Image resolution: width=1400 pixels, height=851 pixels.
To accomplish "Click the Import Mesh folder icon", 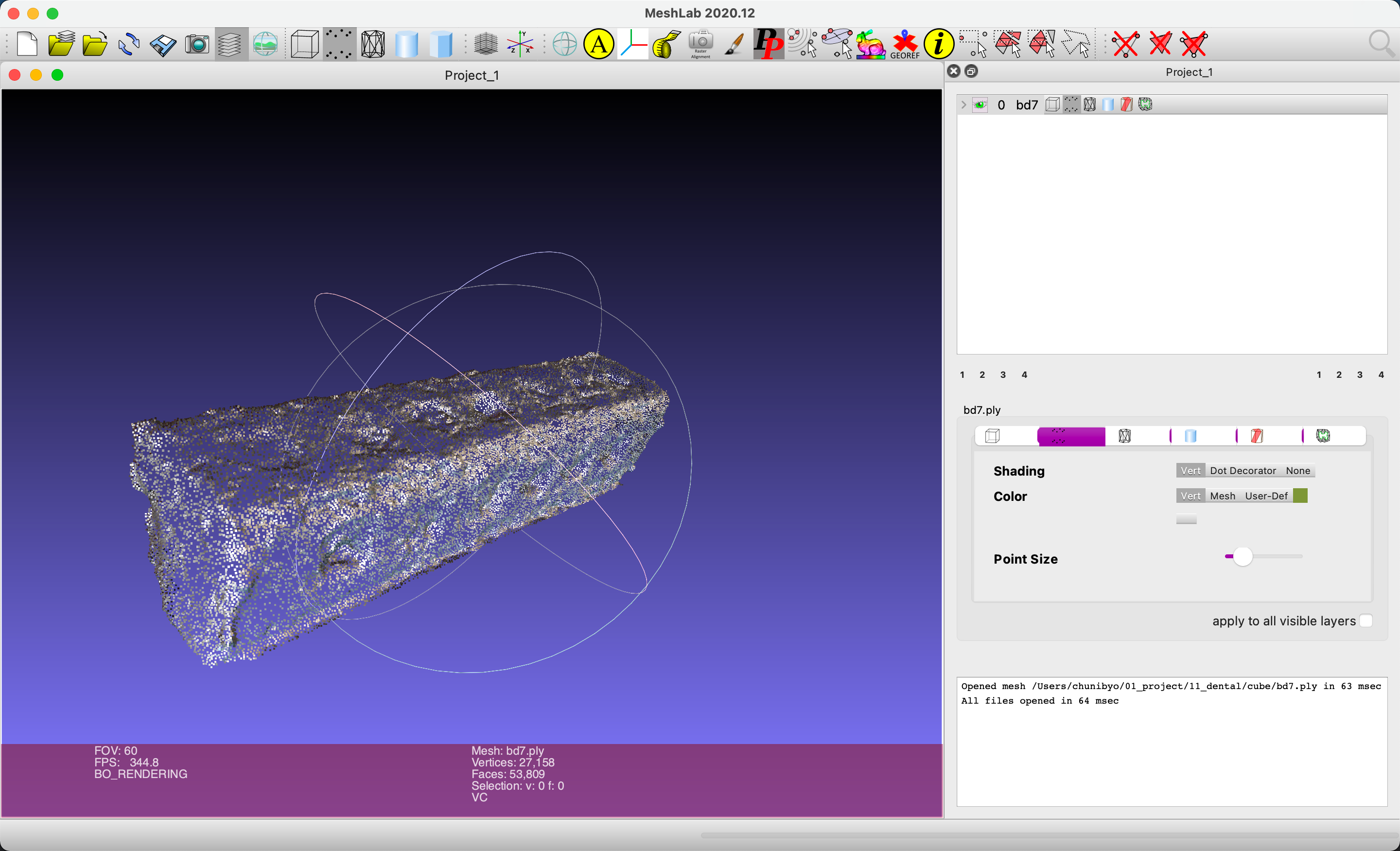I will (95, 44).
